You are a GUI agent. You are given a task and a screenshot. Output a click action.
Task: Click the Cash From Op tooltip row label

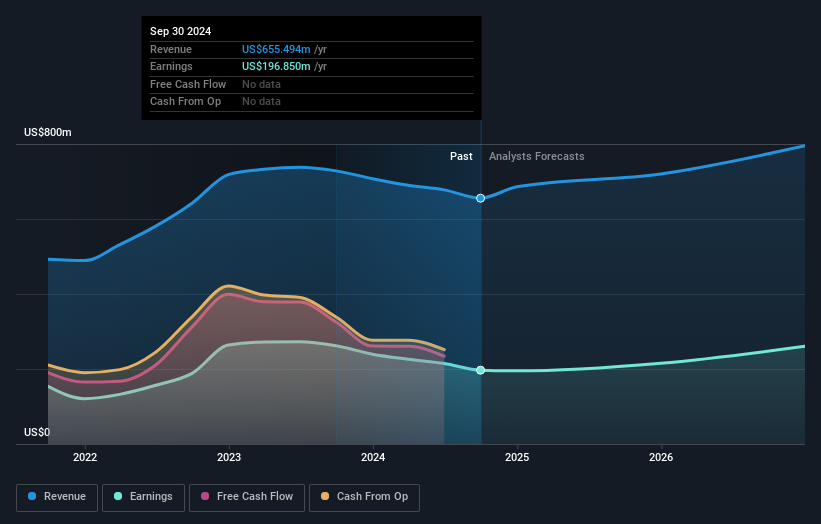coord(185,102)
